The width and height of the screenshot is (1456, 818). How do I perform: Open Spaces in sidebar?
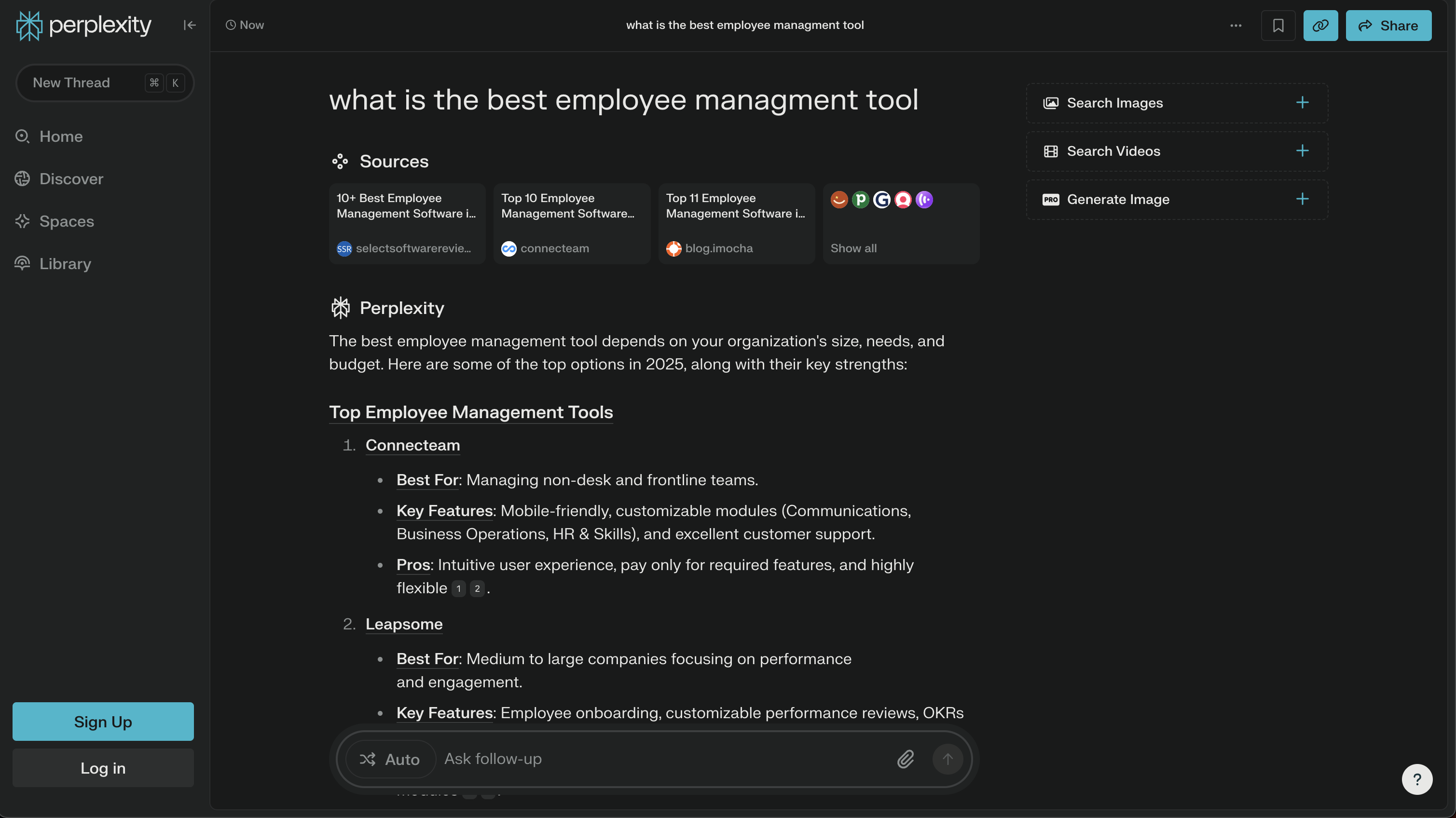(x=66, y=221)
